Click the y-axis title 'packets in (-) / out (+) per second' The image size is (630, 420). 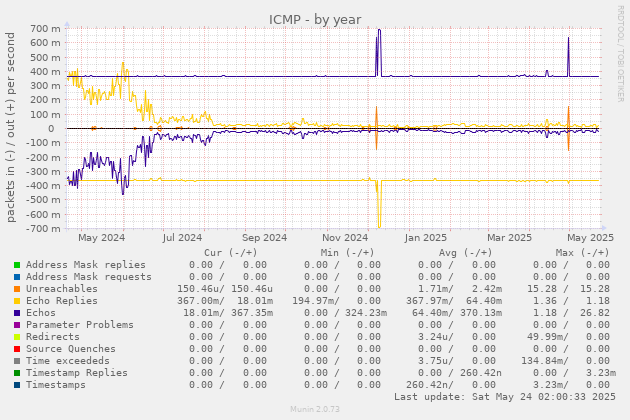click(x=10, y=127)
